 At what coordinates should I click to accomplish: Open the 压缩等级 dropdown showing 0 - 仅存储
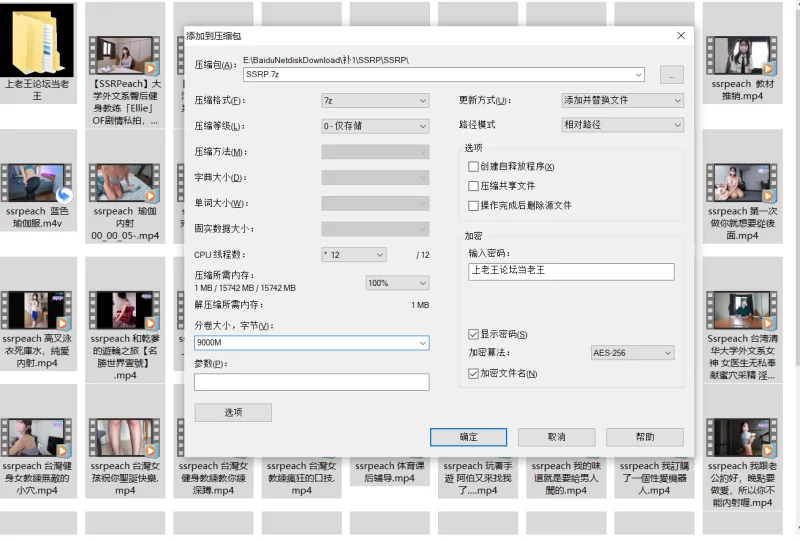coord(375,126)
